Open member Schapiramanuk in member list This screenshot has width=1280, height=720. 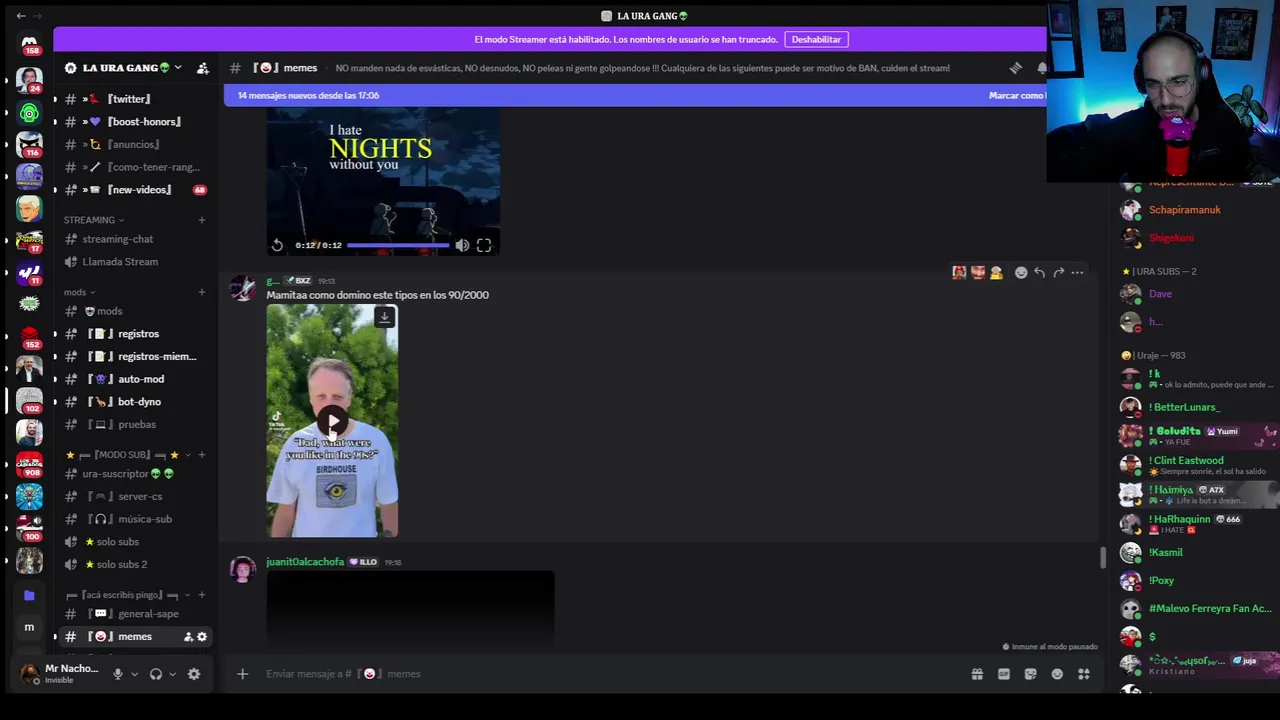(1185, 210)
